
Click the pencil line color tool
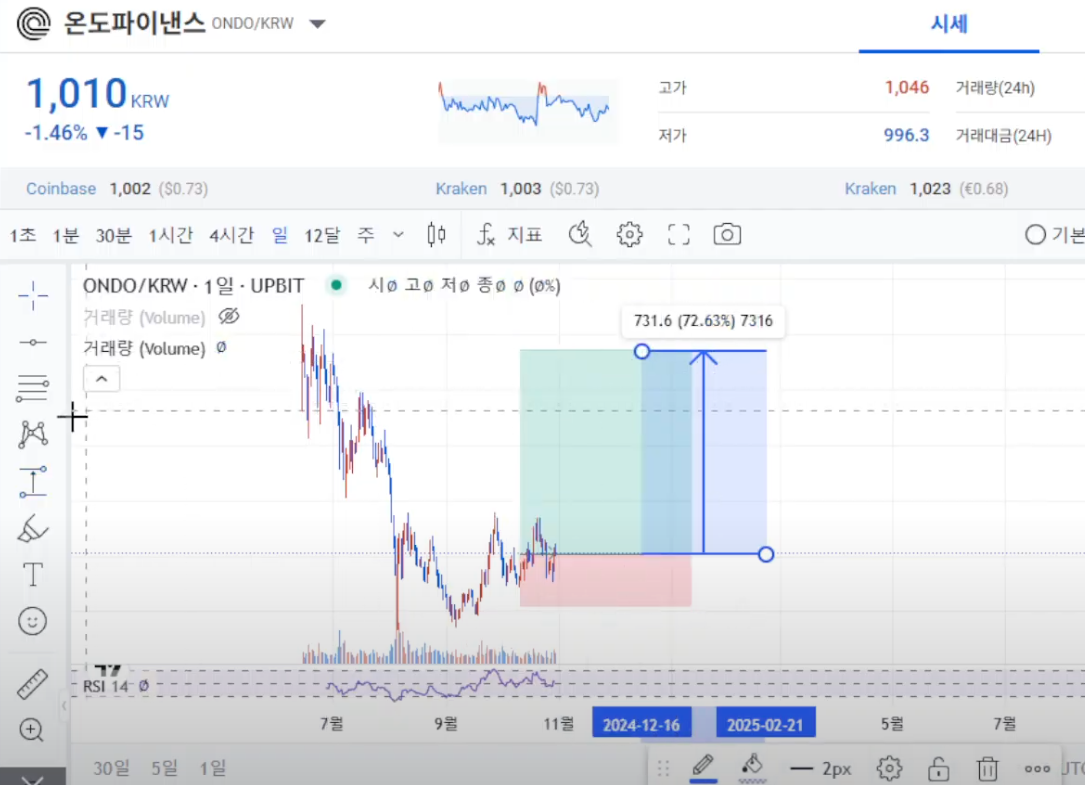703,767
